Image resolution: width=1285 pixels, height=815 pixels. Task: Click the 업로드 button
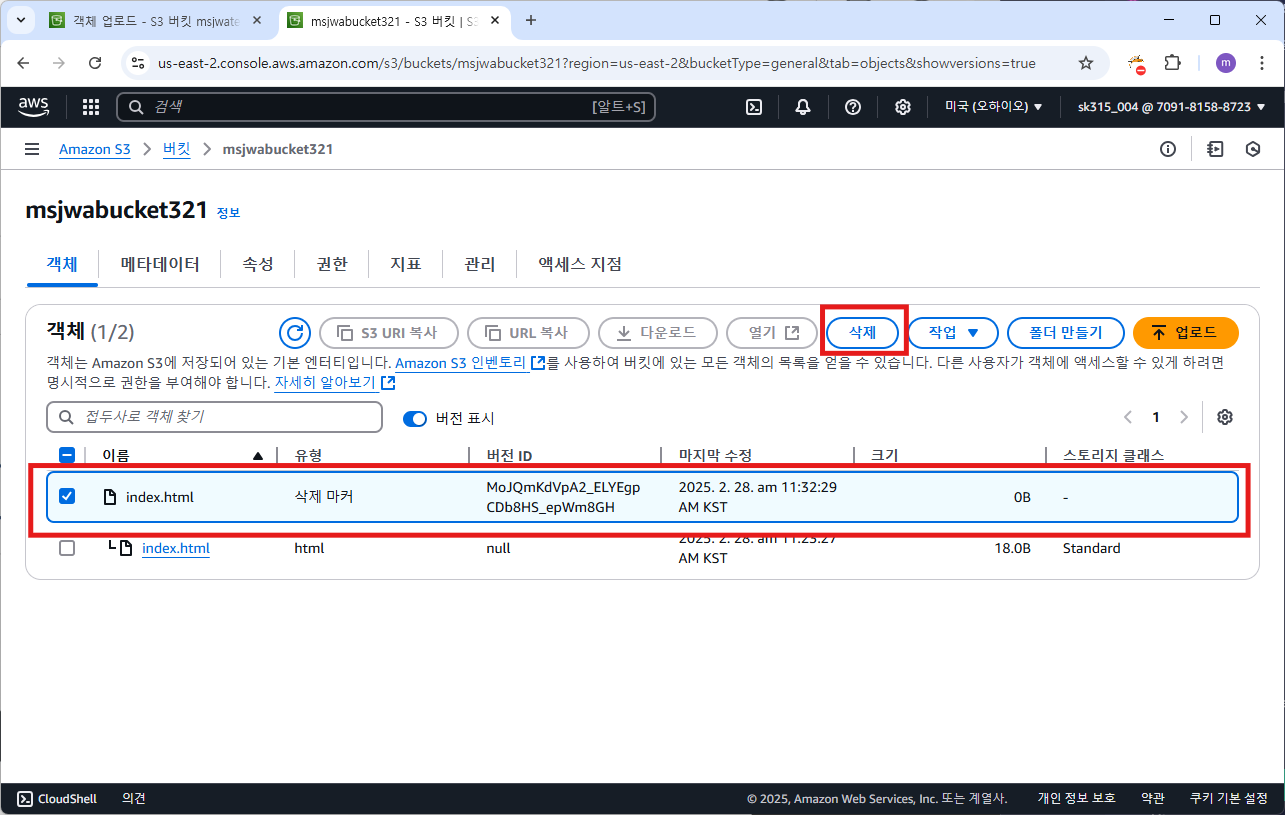[x=1186, y=333]
